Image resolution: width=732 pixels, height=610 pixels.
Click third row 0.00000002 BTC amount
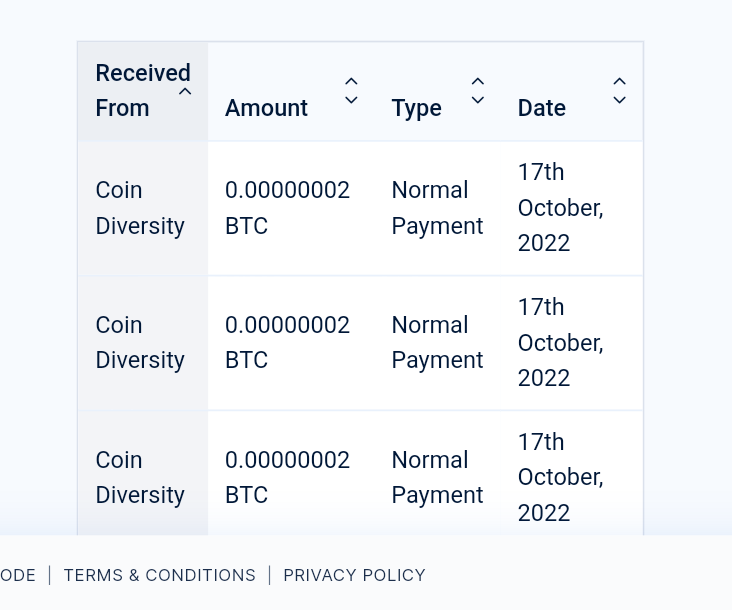click(287, 478)
